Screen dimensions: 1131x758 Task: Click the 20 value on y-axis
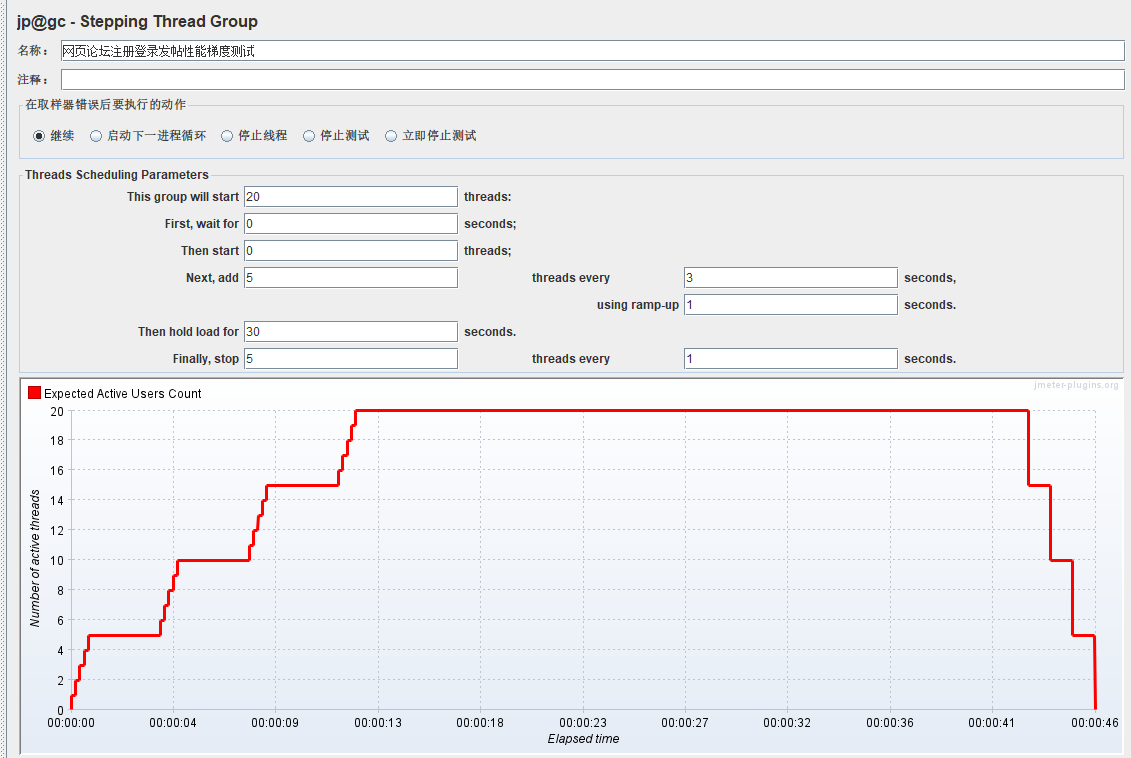coord(57,412)
